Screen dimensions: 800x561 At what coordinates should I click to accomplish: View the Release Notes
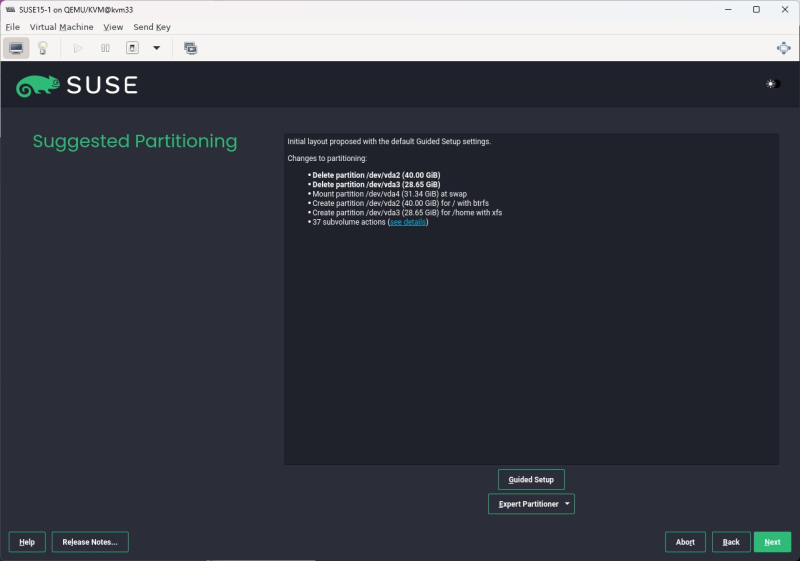(90, 542)
